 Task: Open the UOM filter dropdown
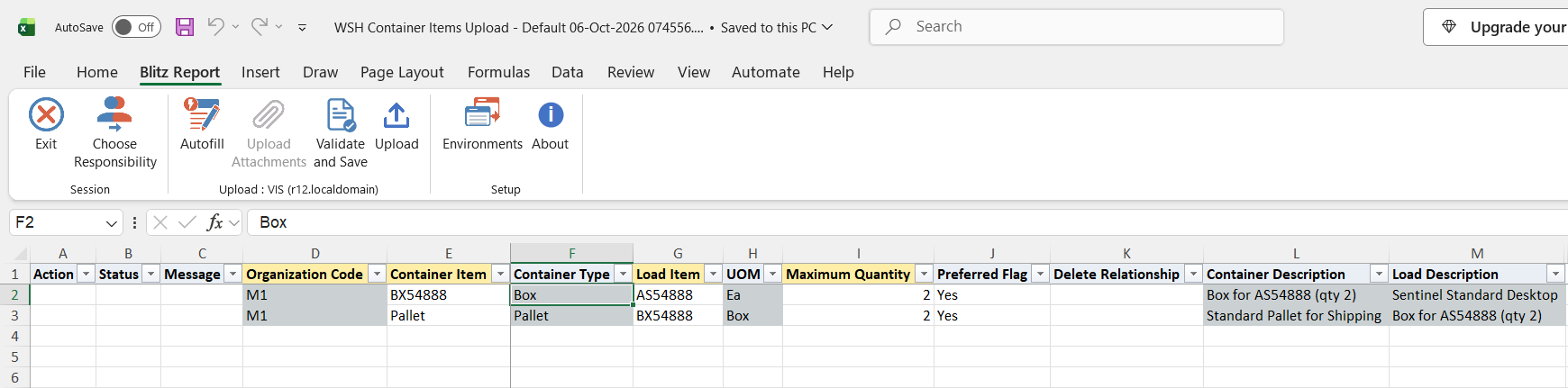coord(772,274)
